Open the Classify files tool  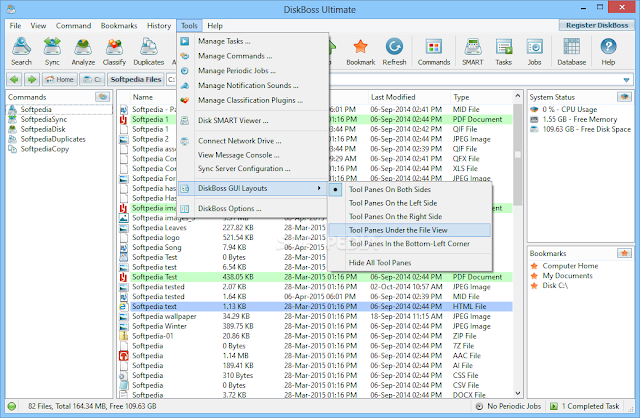114,51
